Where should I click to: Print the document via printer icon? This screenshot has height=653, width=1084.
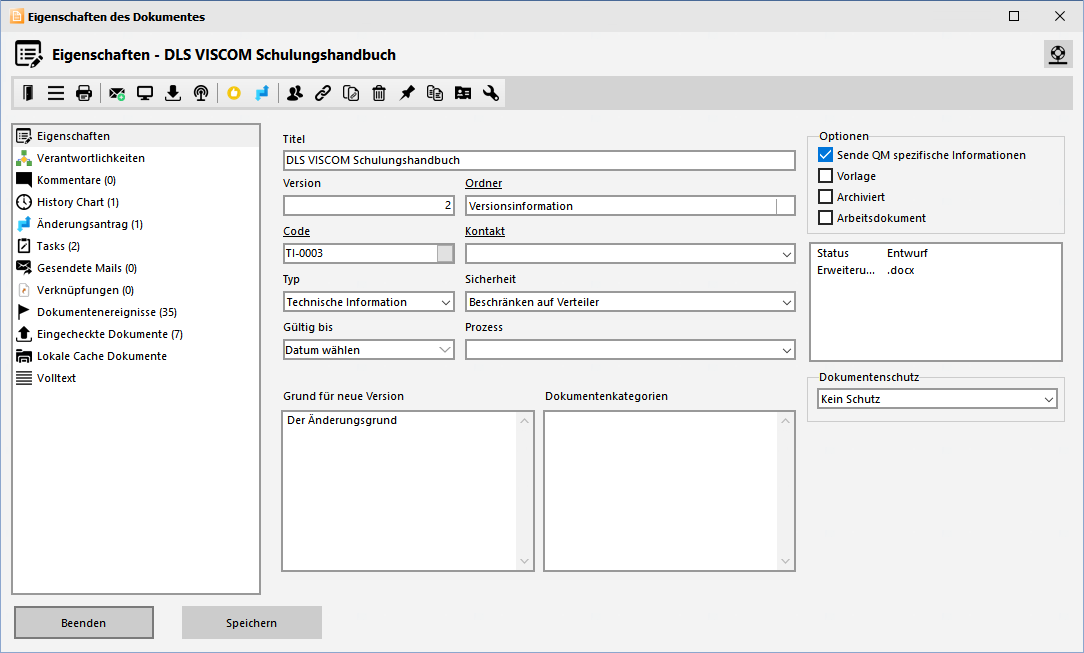84,93
